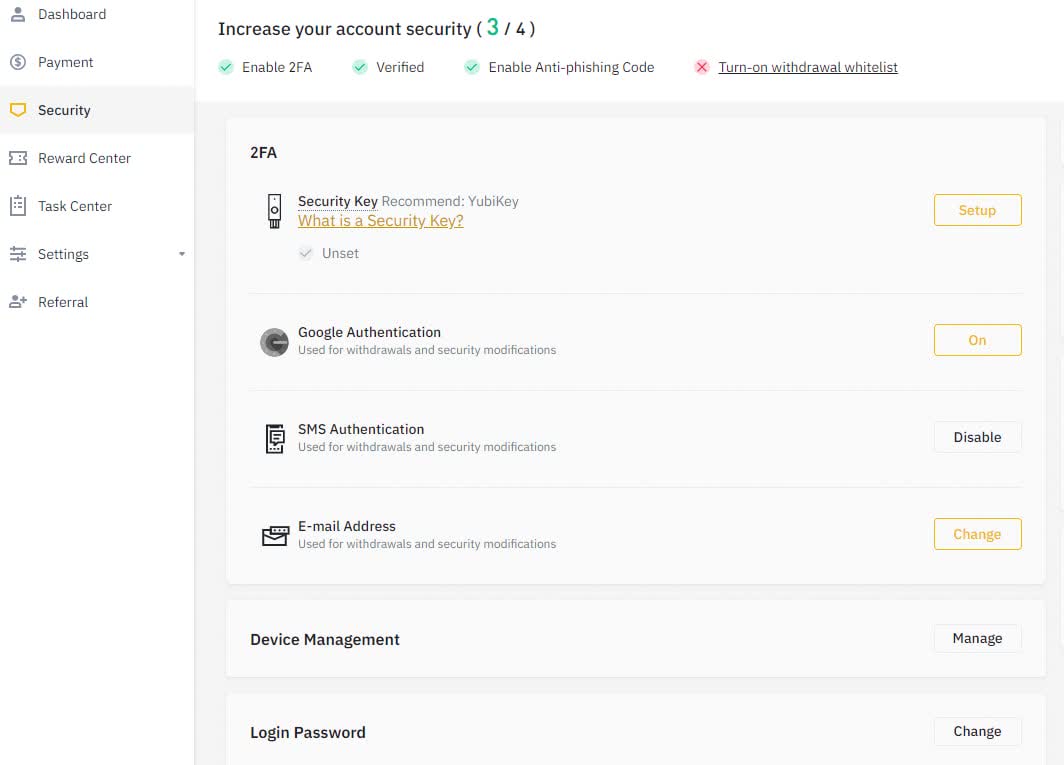Screen dimensions: 1064x765
Task: Expand the Settings dropdown arrow
Action: (182, 254)
